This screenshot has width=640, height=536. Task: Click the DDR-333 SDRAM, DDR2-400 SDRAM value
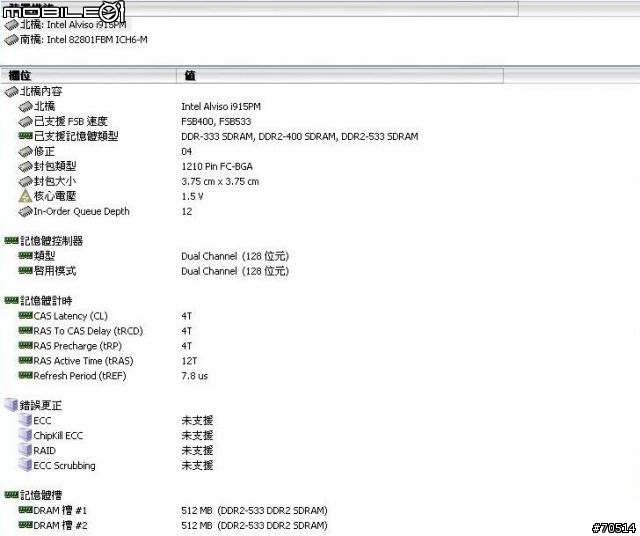[300, 136]
